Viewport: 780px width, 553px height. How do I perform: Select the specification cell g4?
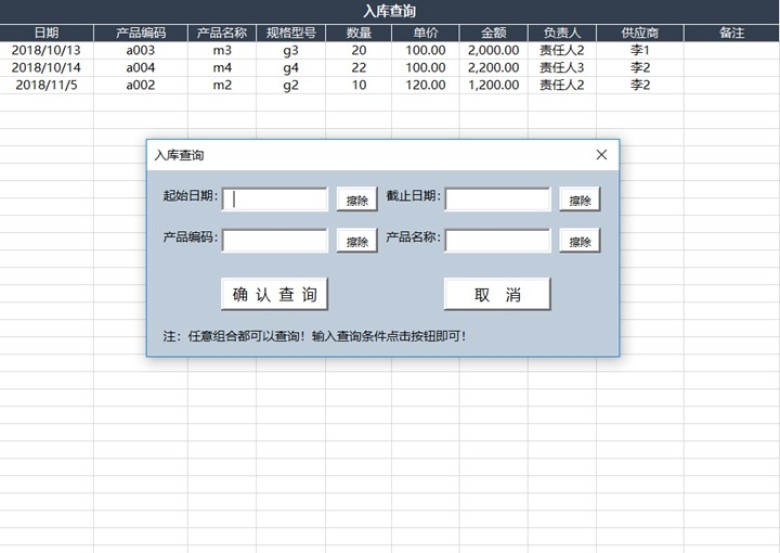tap(291, 68)
